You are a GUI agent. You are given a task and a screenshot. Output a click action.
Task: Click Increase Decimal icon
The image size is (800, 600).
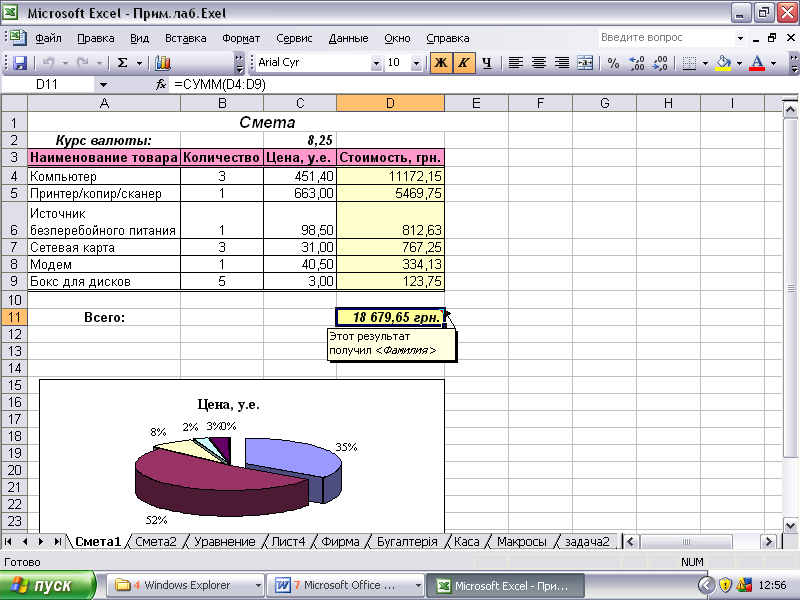coord(637,63)
